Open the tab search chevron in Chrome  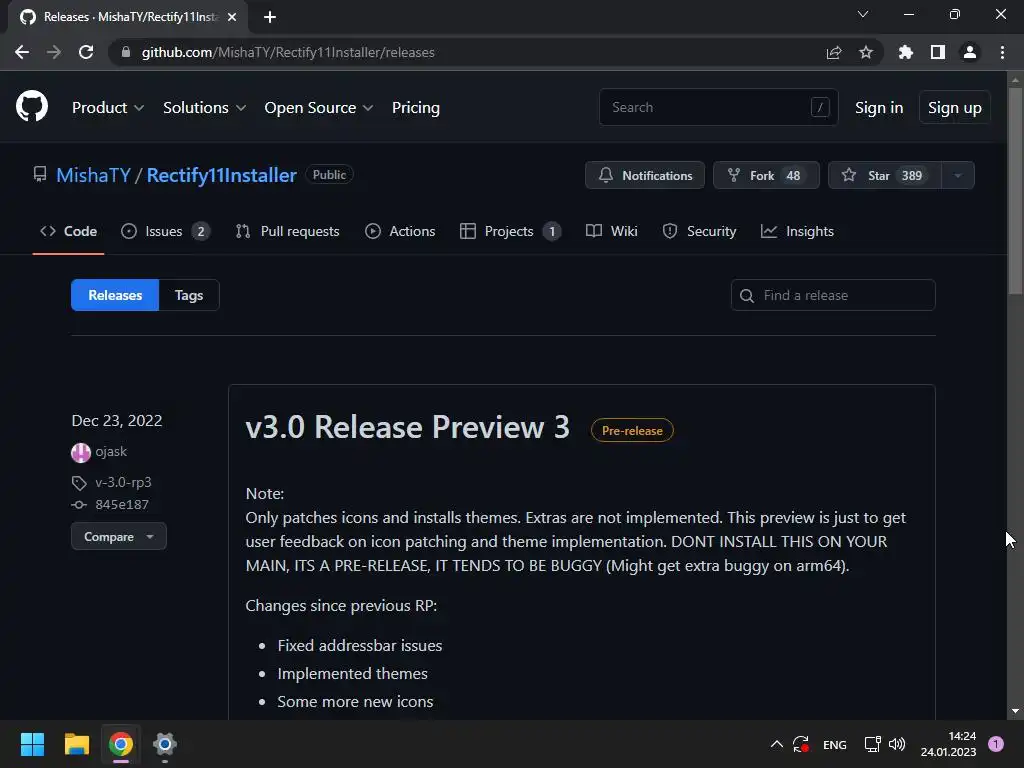[x=863, y=14]
